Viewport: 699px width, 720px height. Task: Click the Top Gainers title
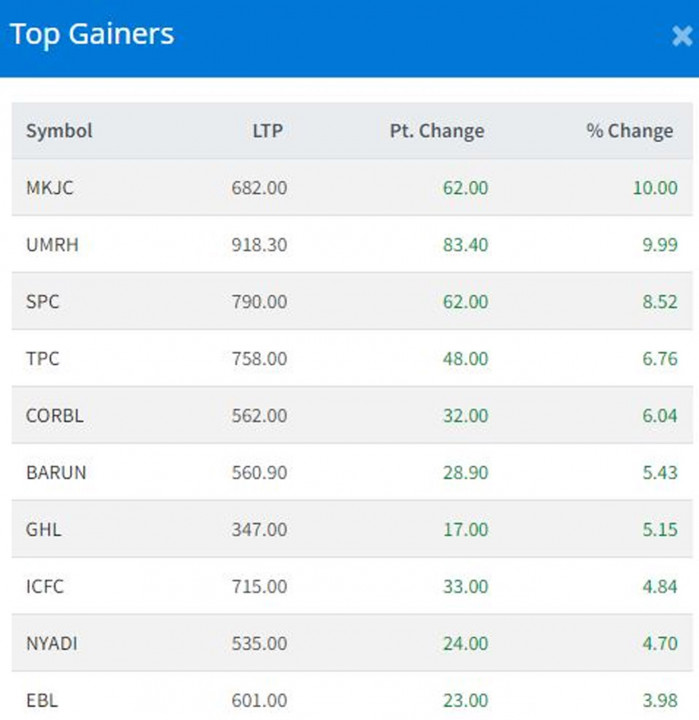point(92,34)
